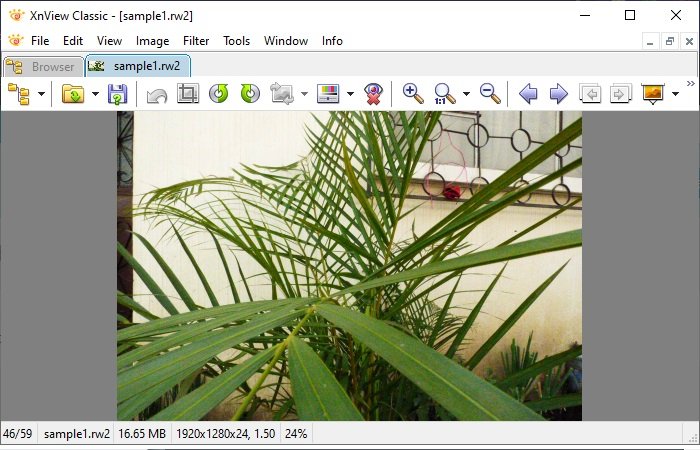The image size is (700, 450).
Task: Go to next file with right arrow
Action: click(x=558, y=94)
